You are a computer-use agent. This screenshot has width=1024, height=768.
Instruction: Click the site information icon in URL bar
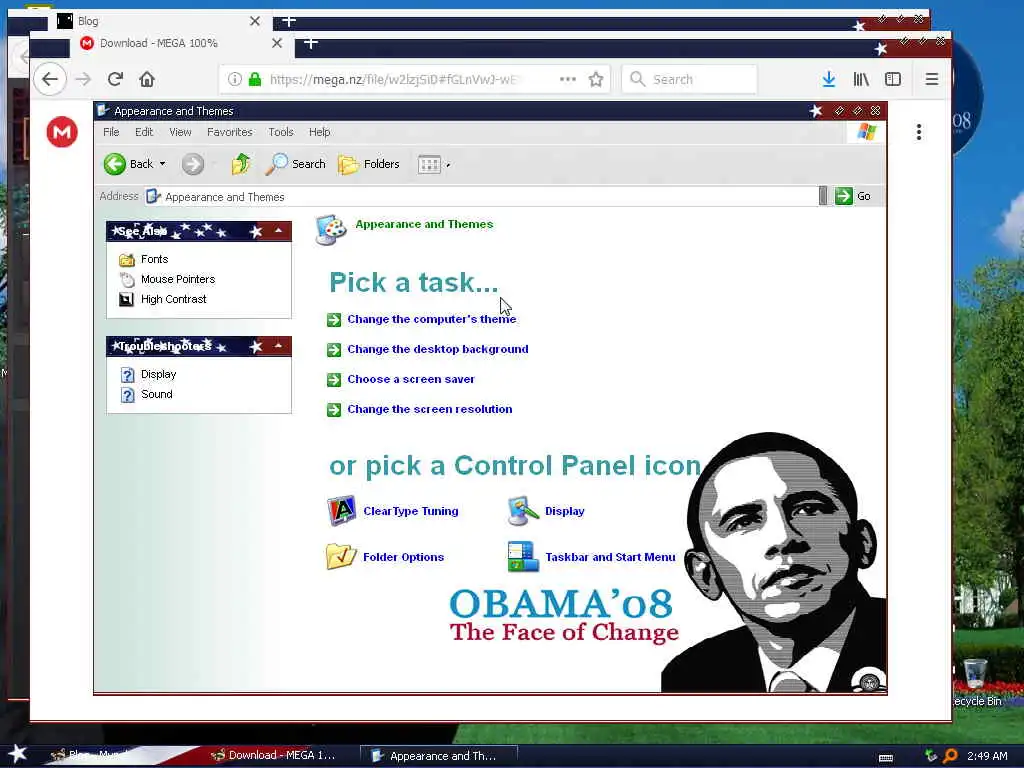[234, 79]
